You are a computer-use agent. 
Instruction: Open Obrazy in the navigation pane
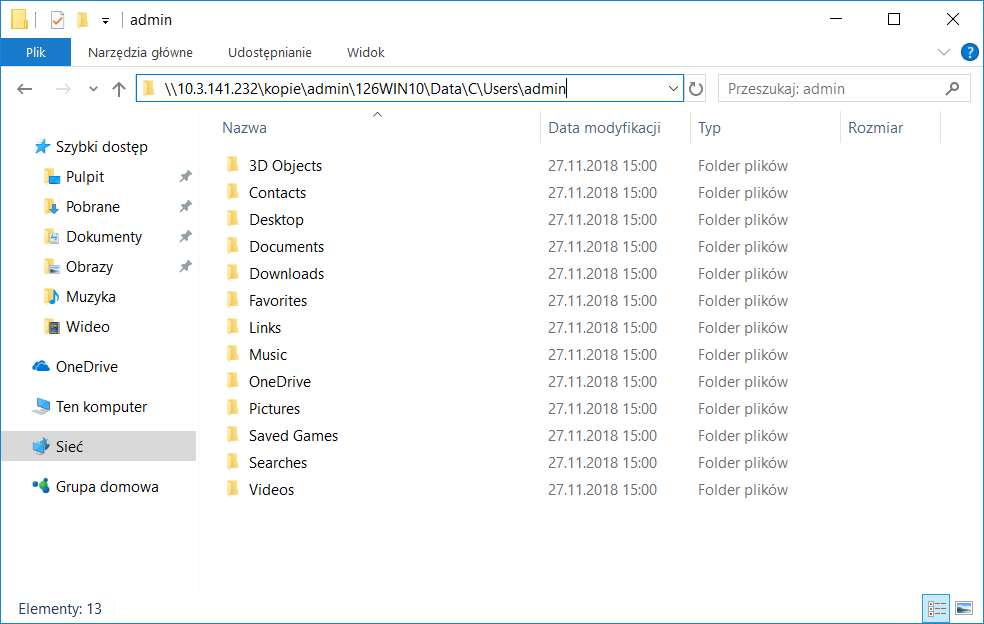pos(89,267)
